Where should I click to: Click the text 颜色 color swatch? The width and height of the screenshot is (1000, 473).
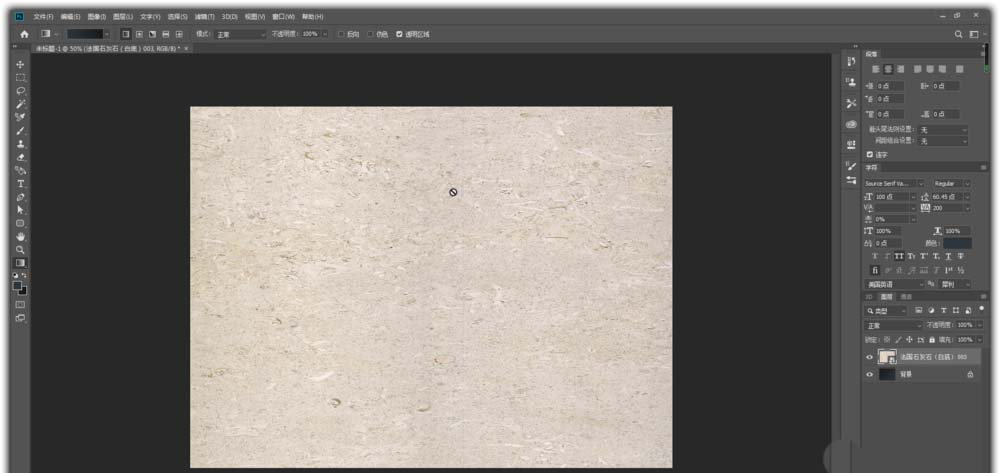(956, 243)
